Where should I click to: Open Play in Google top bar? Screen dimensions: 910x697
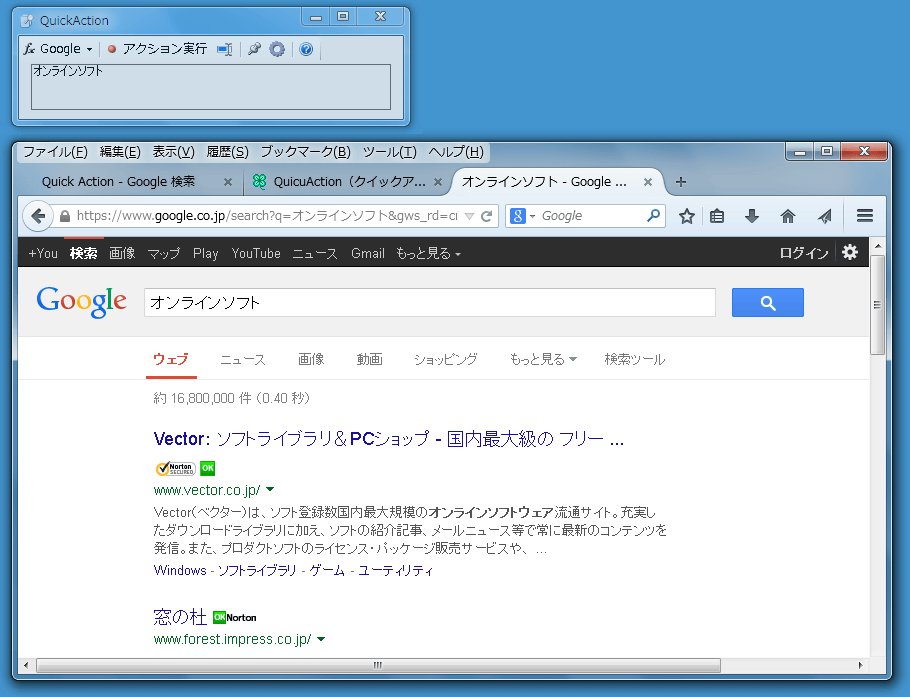pos(206,254)
